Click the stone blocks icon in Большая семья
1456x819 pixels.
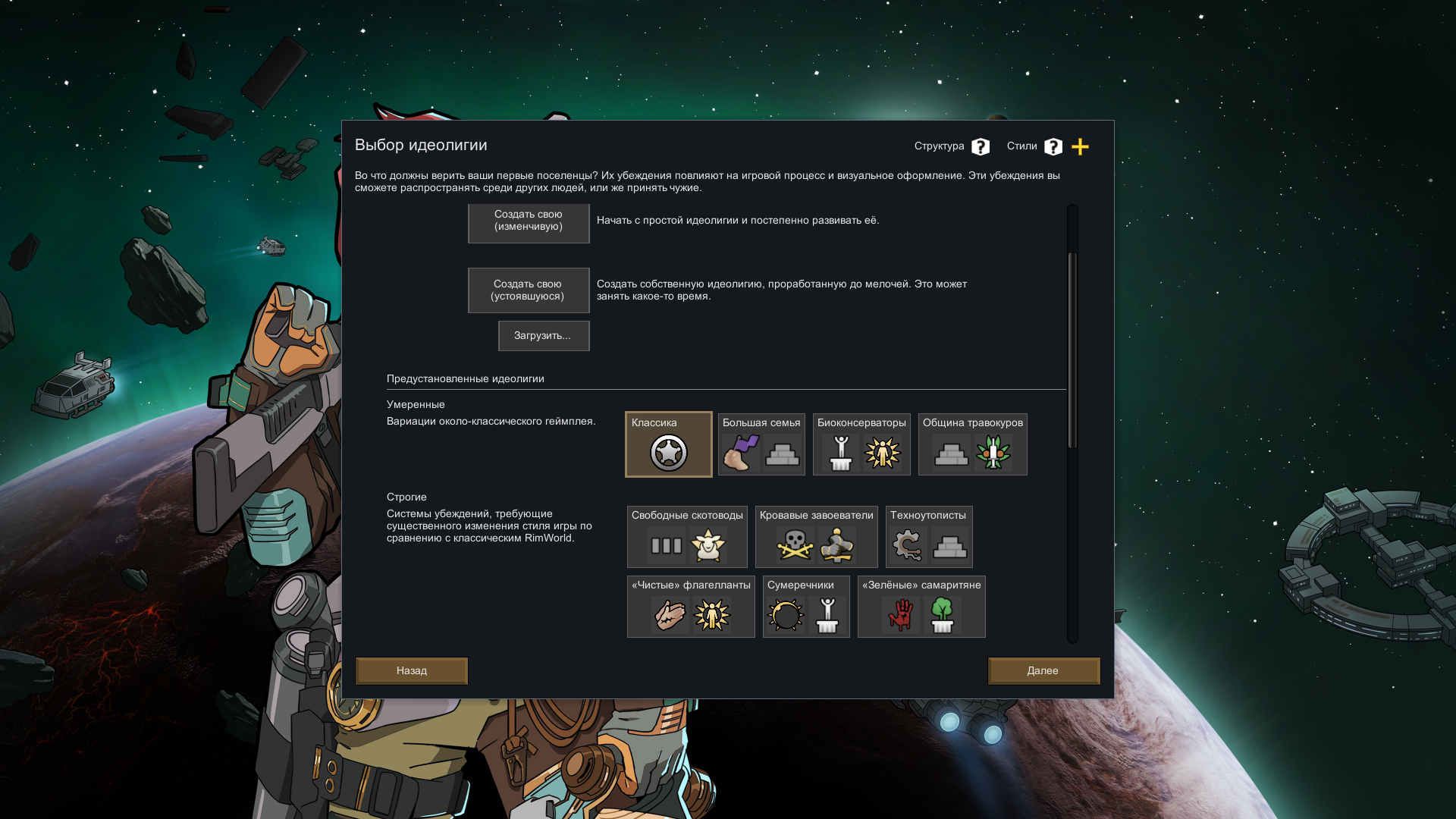pos(783,453)
